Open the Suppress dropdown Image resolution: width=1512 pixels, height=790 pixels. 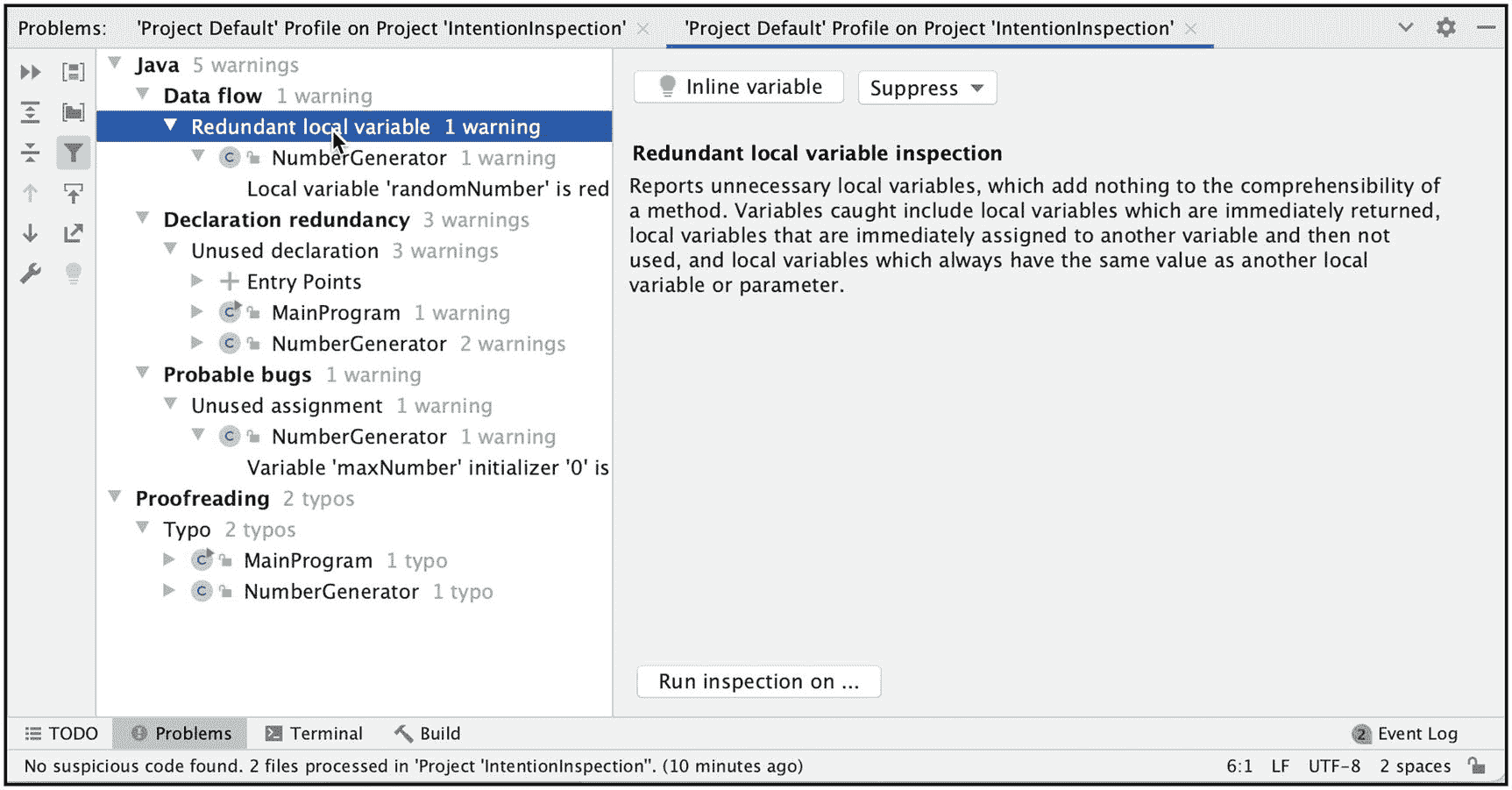pyautogui.click(x=927, y=88)
